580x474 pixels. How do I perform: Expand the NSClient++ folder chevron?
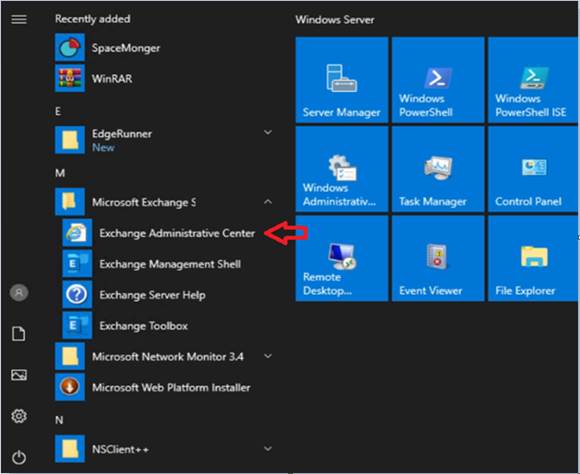[268, 449]
